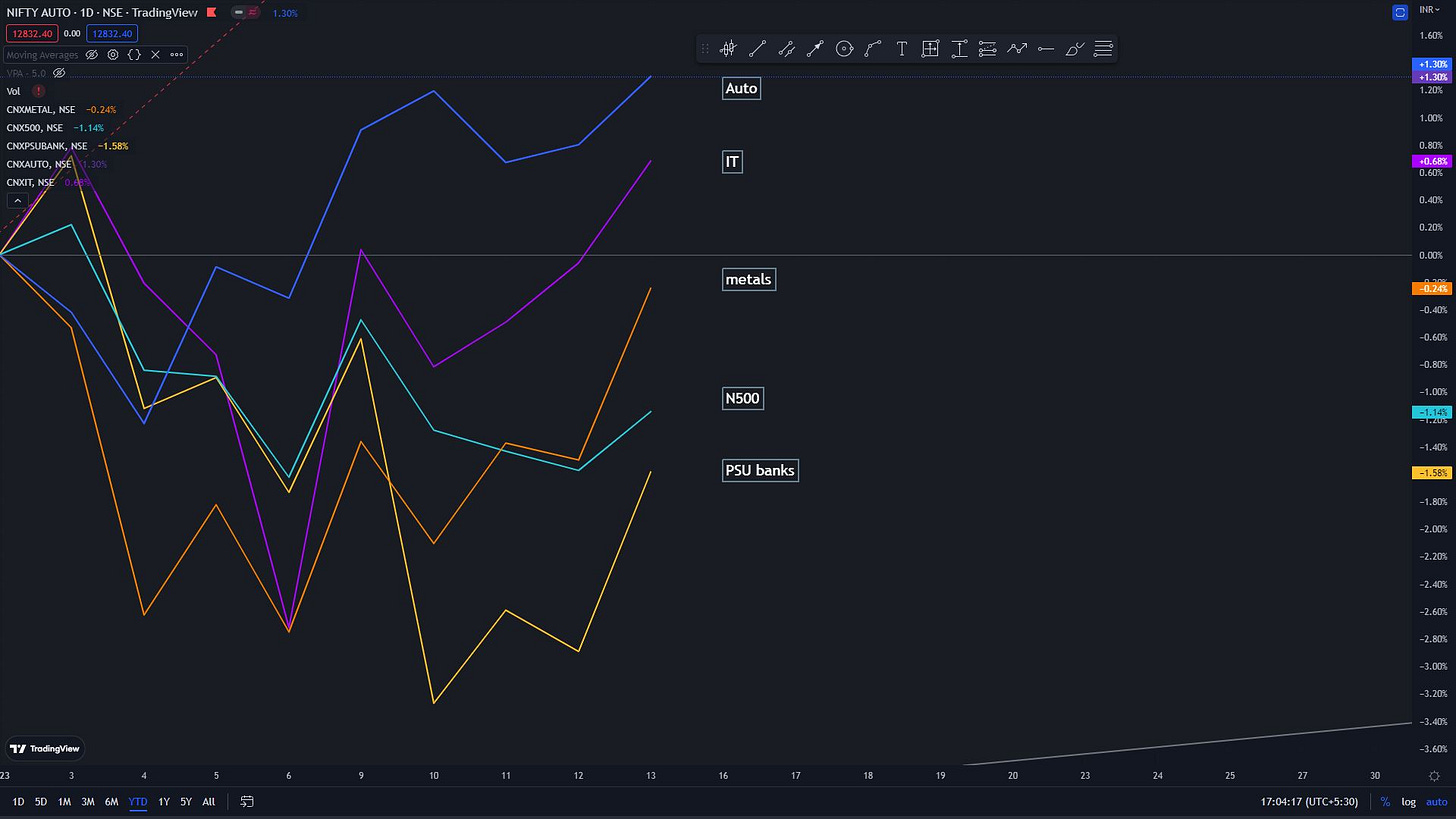This screenshot has height=819, width=1456.
Task: Click the Vol error warning badge
Action: click(39, 90)
